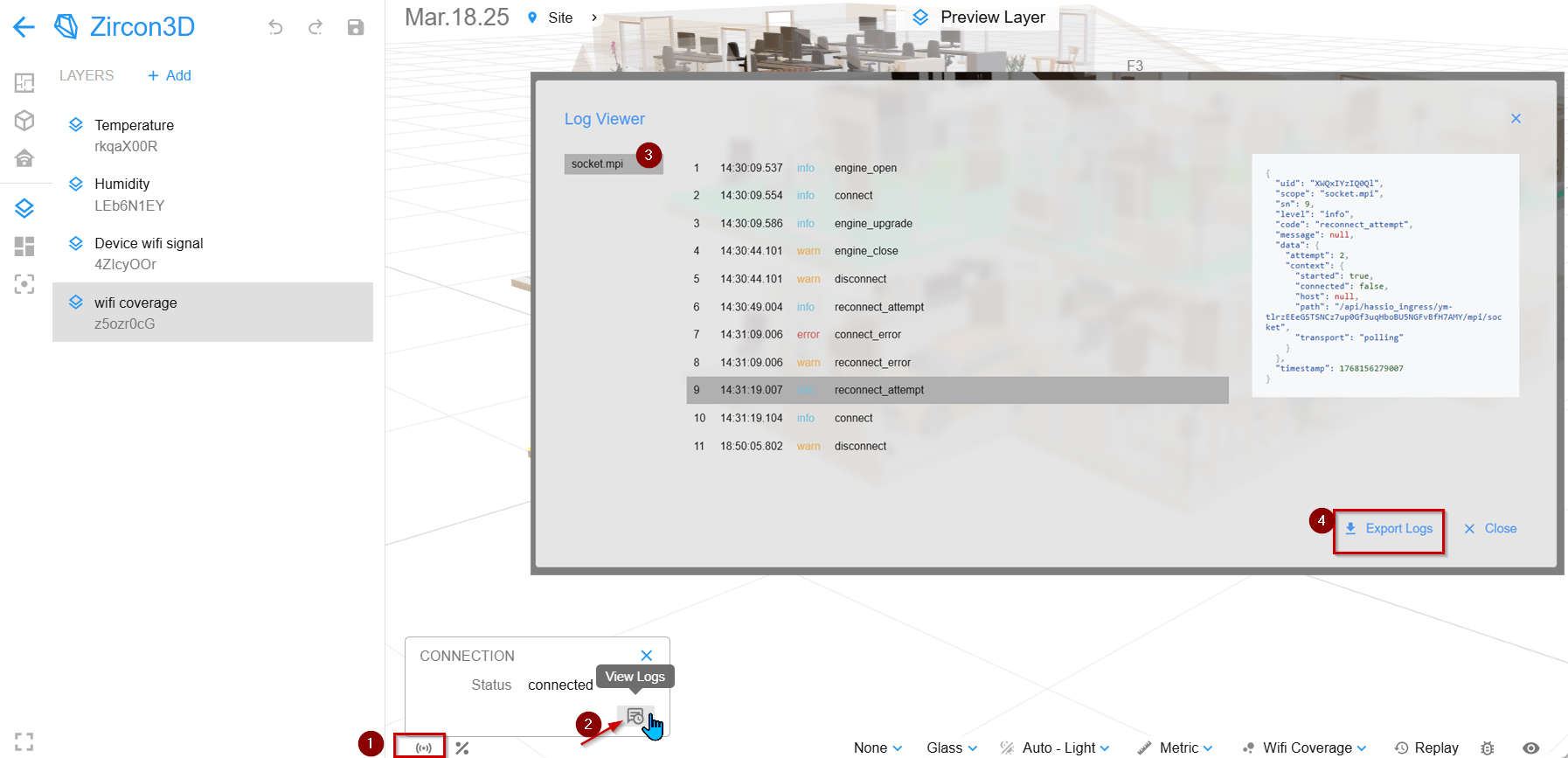Click the 3D cube objects icon
1568x758 pixels.
[x=24, y=121]
